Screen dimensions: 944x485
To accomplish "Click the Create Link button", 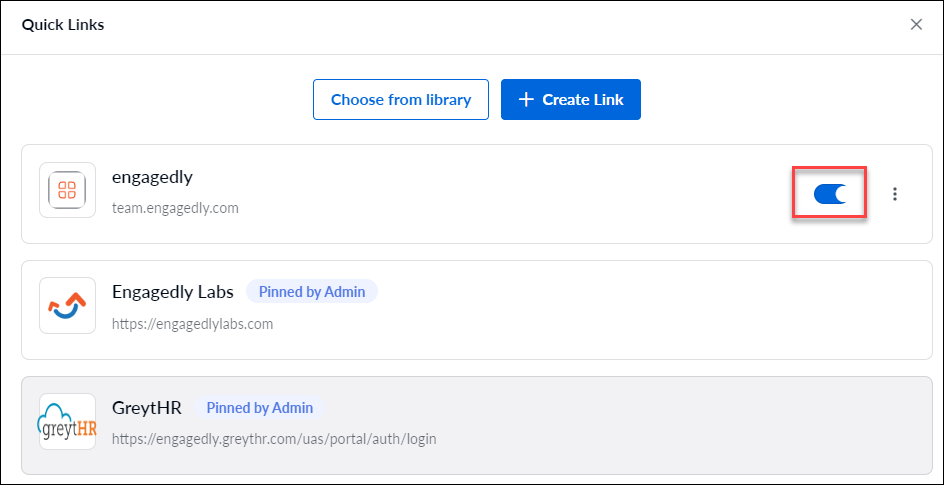I will pyautogui.click(x=571, y=99).
